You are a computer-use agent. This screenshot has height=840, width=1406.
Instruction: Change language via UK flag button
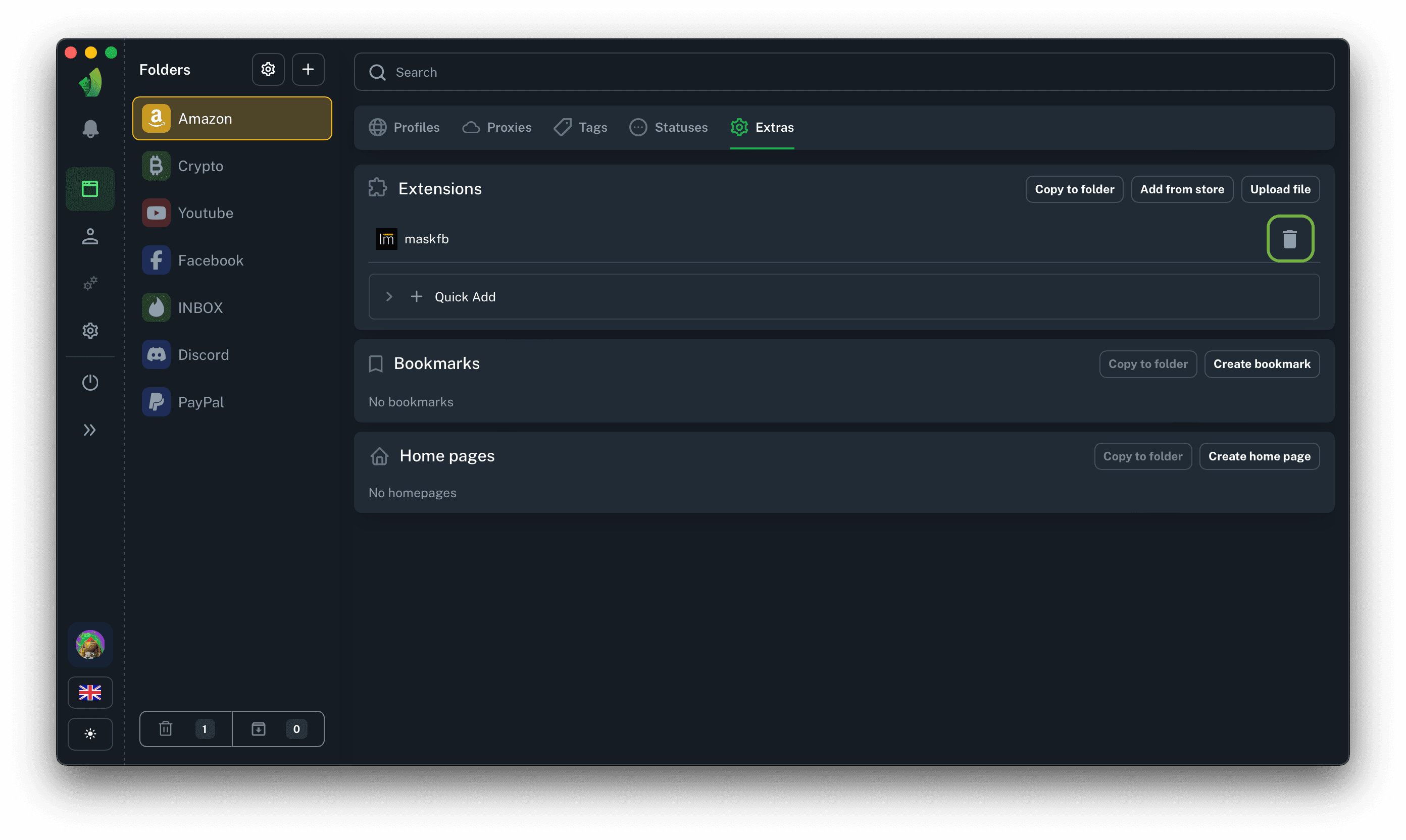click(90, 692)
